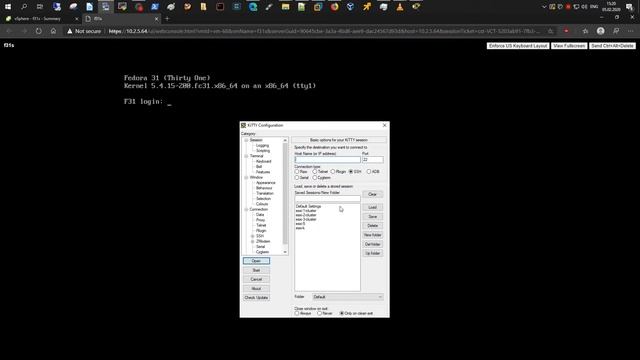This screenshot has height=360, width=640.
Task: Select Default Settings in saved sessions
Action: (x=309, y=207)
